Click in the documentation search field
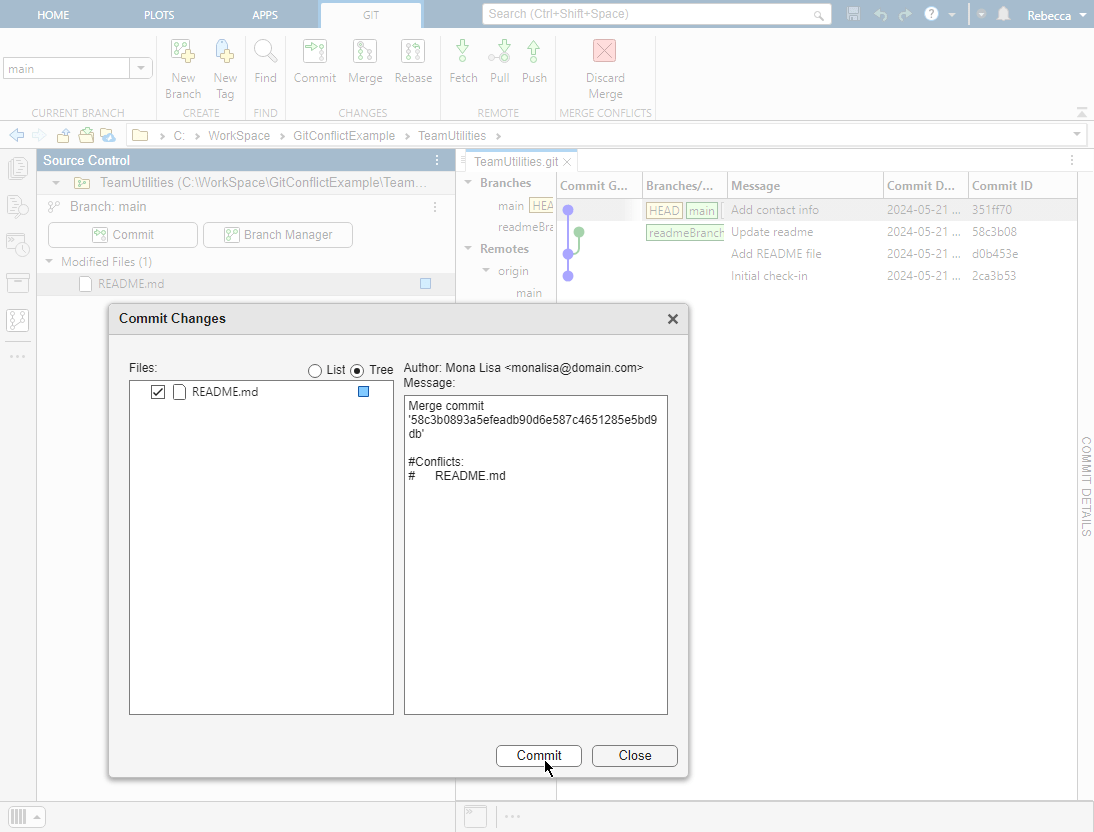Viewport: 1094px width, 832px height. click(x=646, y=15)
